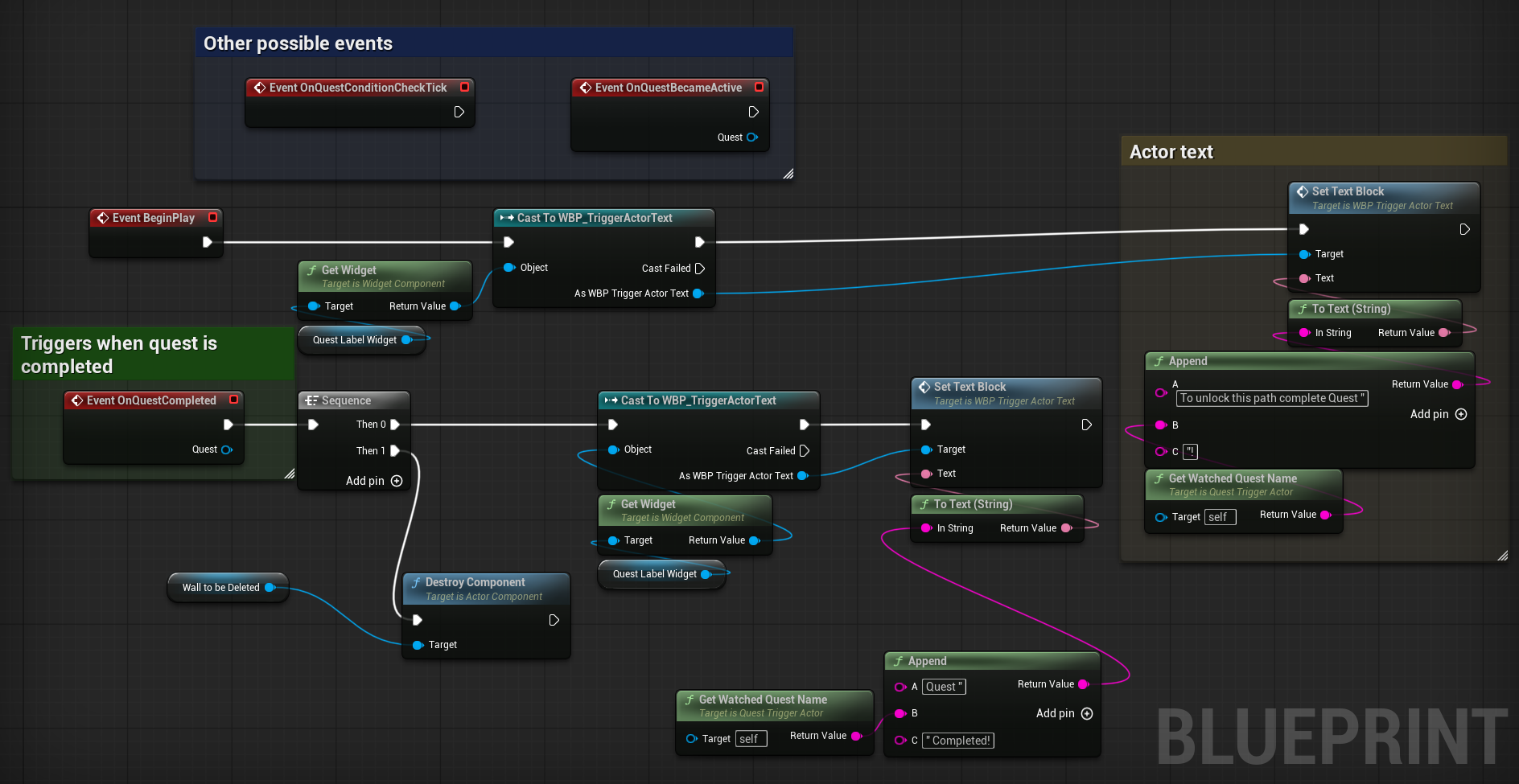Toggle the red state box on Event OnQuestCompleted

point(233,400)
